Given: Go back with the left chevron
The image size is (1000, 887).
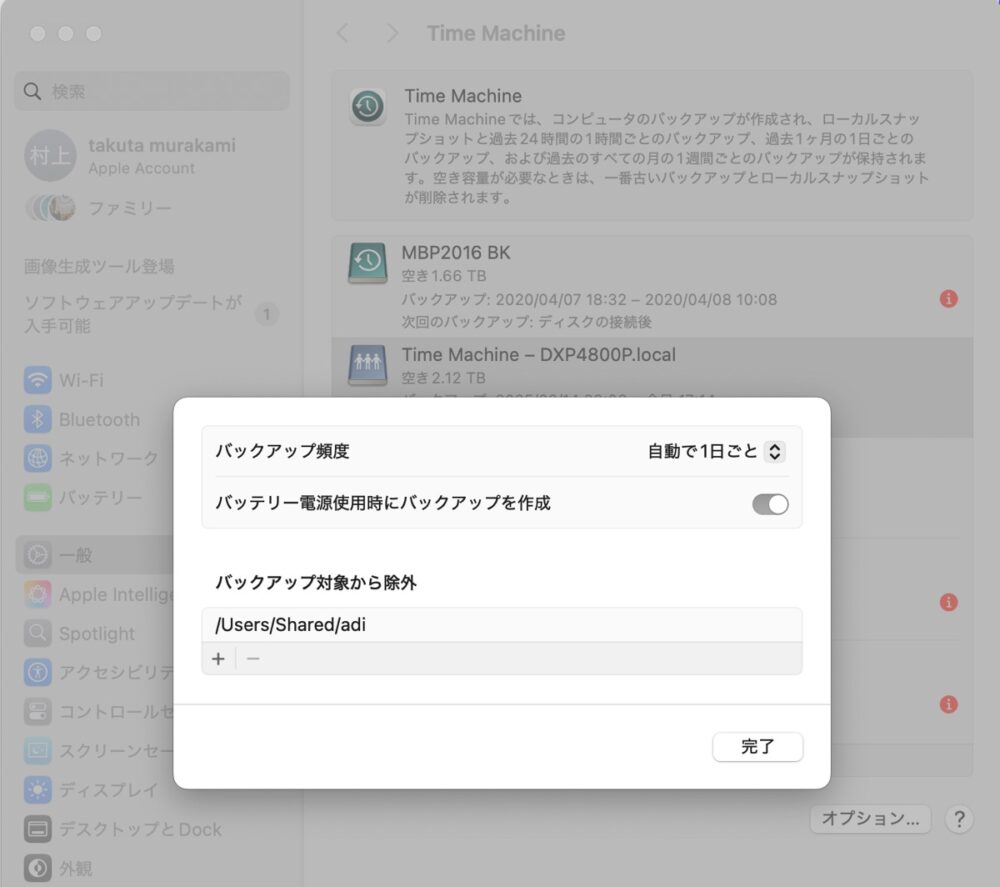Looking at the screenshot, I should [343, 34].
